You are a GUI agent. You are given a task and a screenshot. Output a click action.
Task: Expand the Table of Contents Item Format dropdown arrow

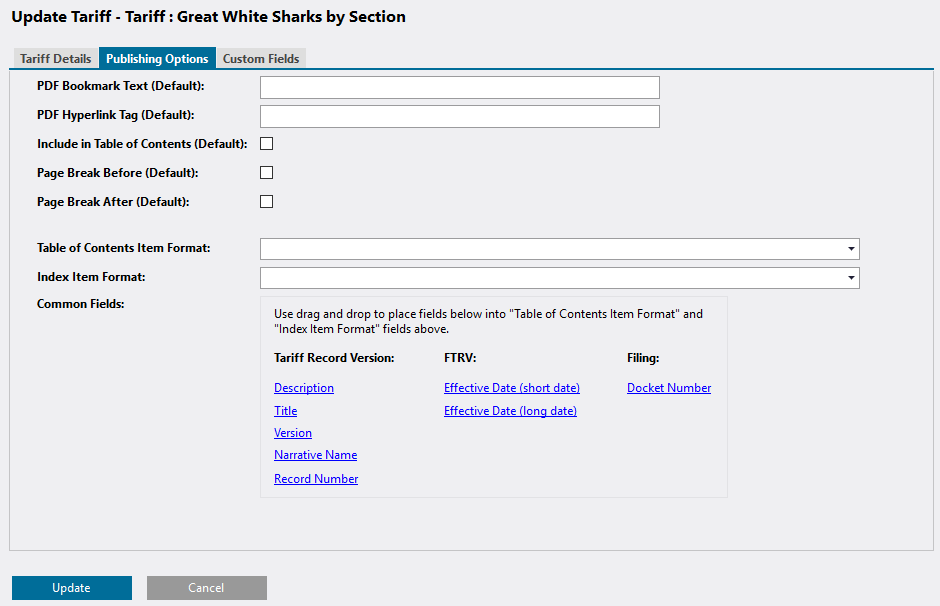(x=851, y=249)
